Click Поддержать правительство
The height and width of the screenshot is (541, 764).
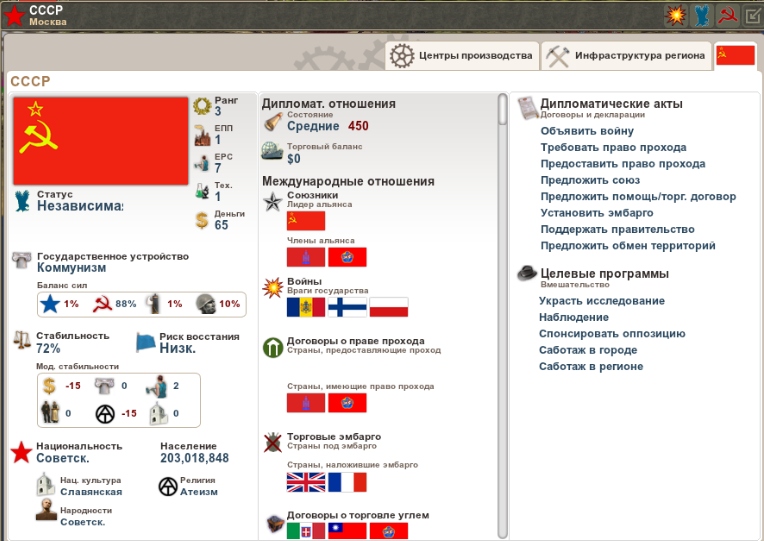pyautogui.click(x=617, y=229)
